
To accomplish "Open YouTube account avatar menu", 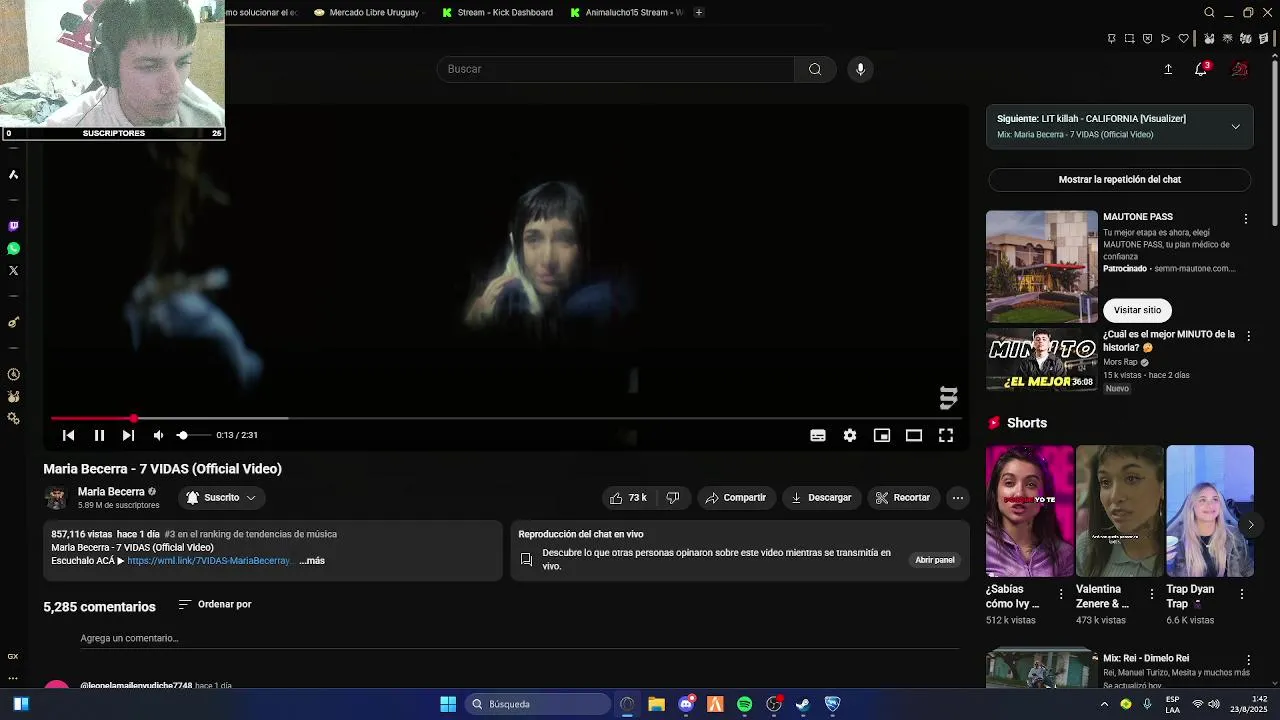I will [x=1240, y=69].
